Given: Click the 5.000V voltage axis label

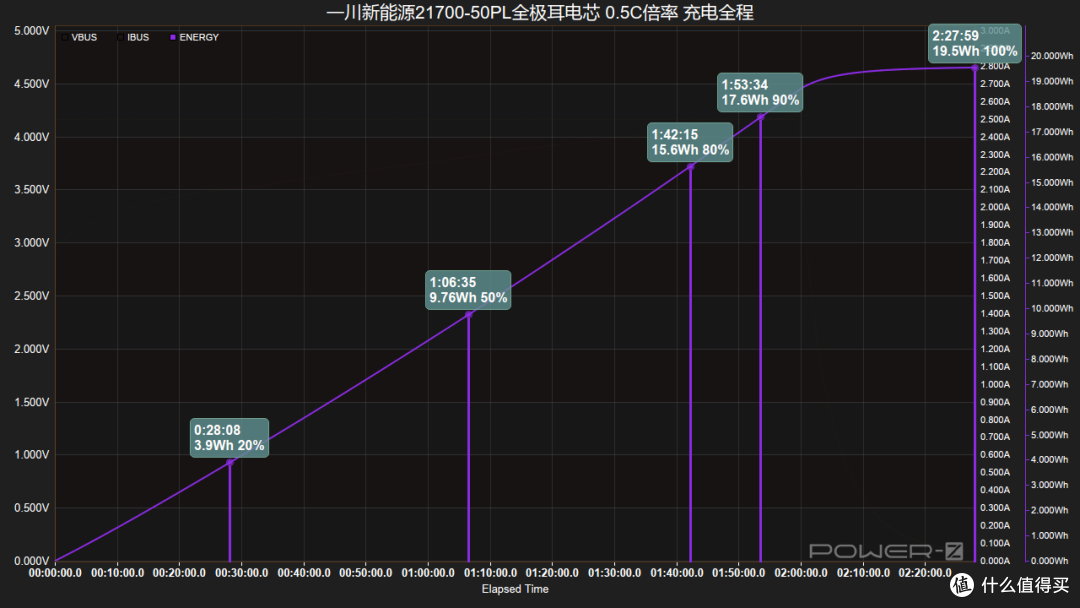Looking at the screenshot, I should (32, 31).
